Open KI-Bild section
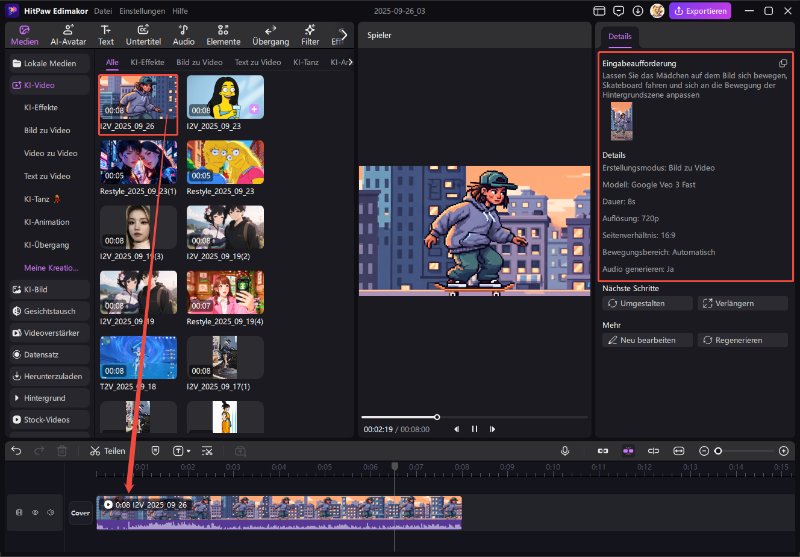The width and height of the screenshot is (800, 557). coord(49,289)
